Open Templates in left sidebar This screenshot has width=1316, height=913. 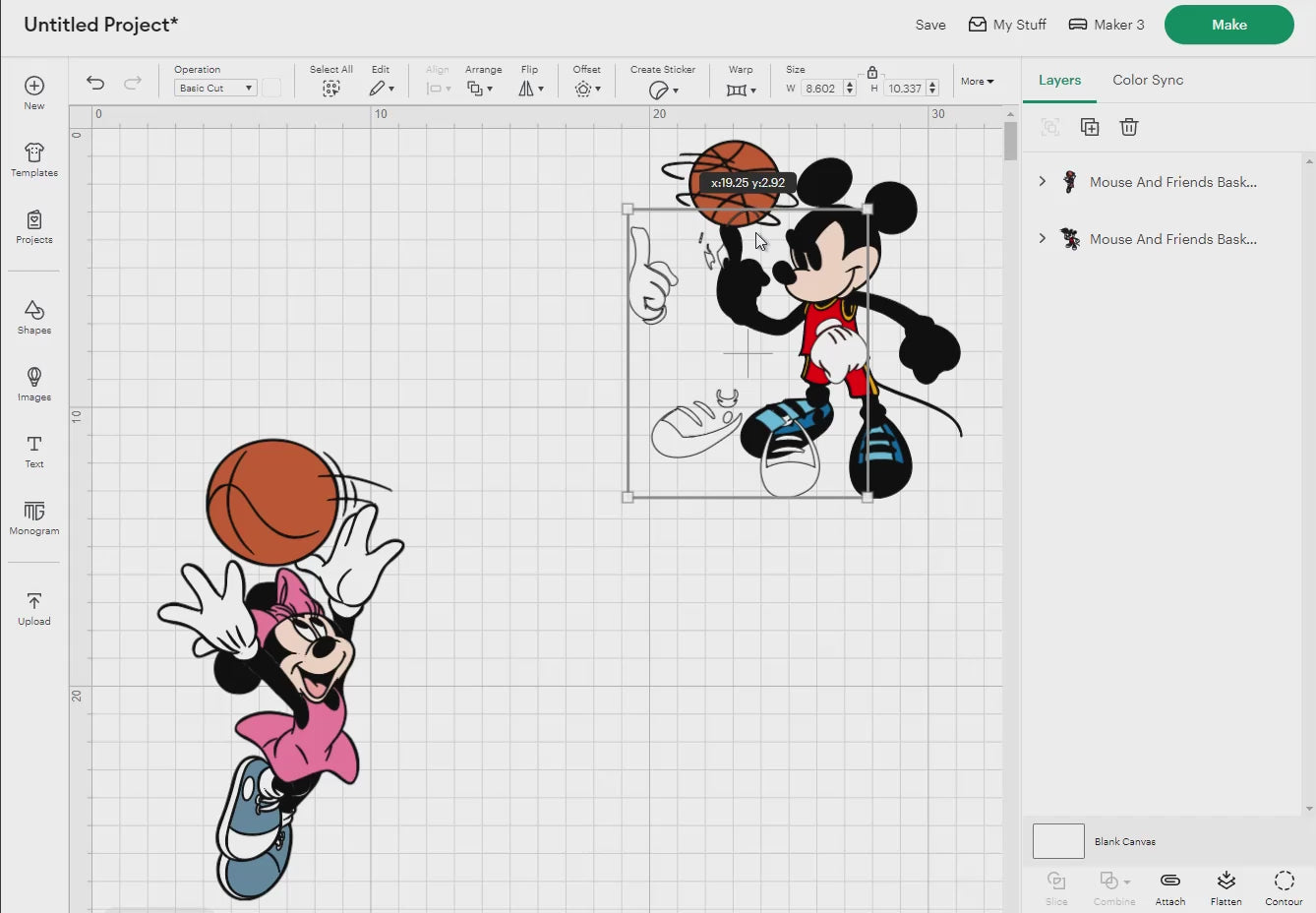point(34,159)
